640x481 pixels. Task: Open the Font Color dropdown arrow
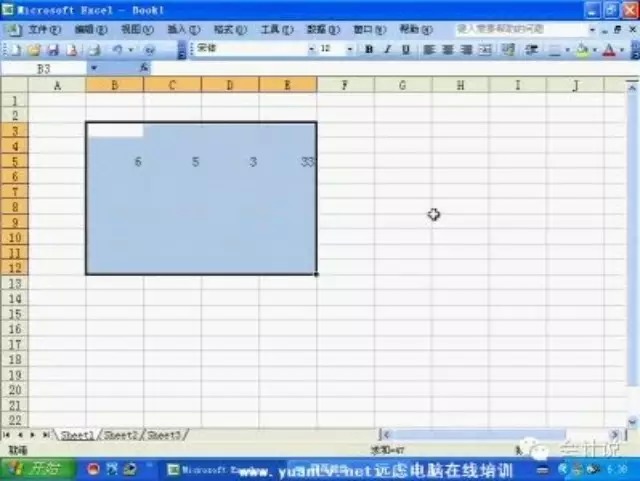pyautogui.click(x=622, y=50)
